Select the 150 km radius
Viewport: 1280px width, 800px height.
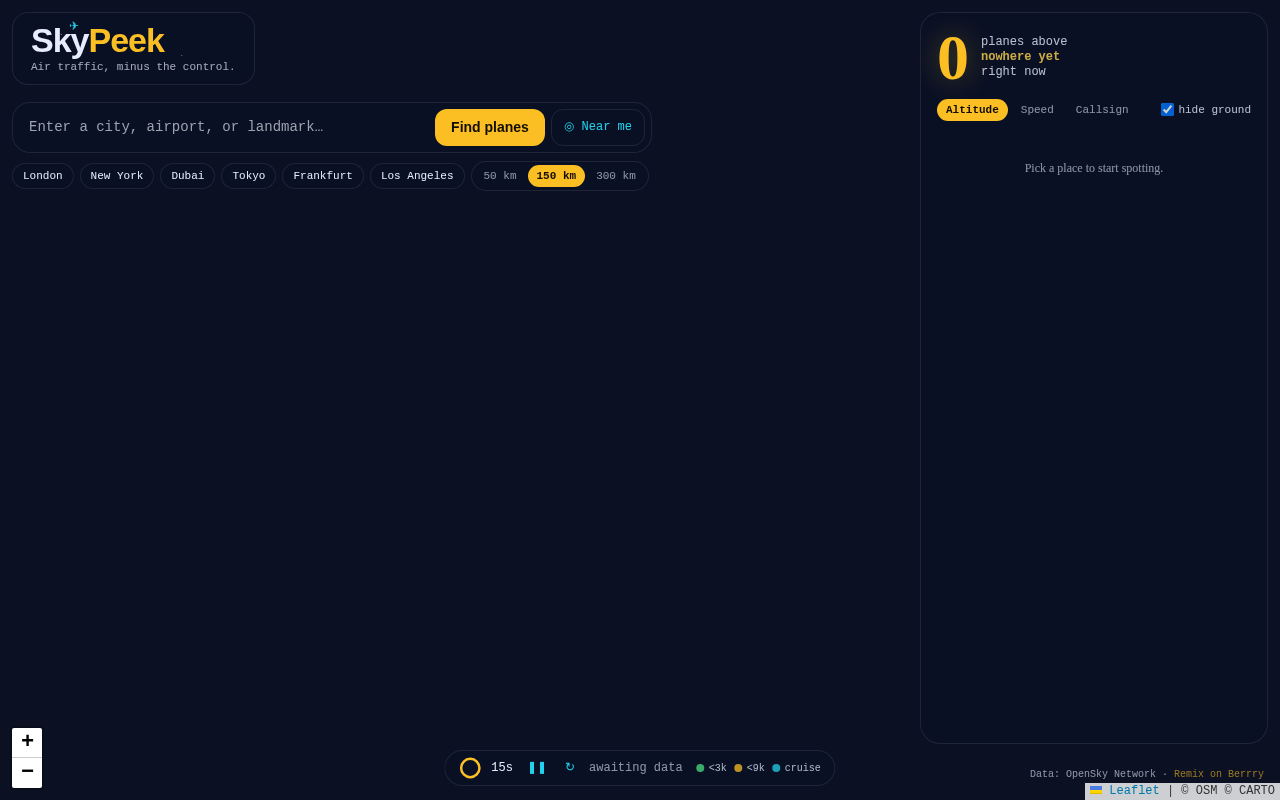pos(556,176)
